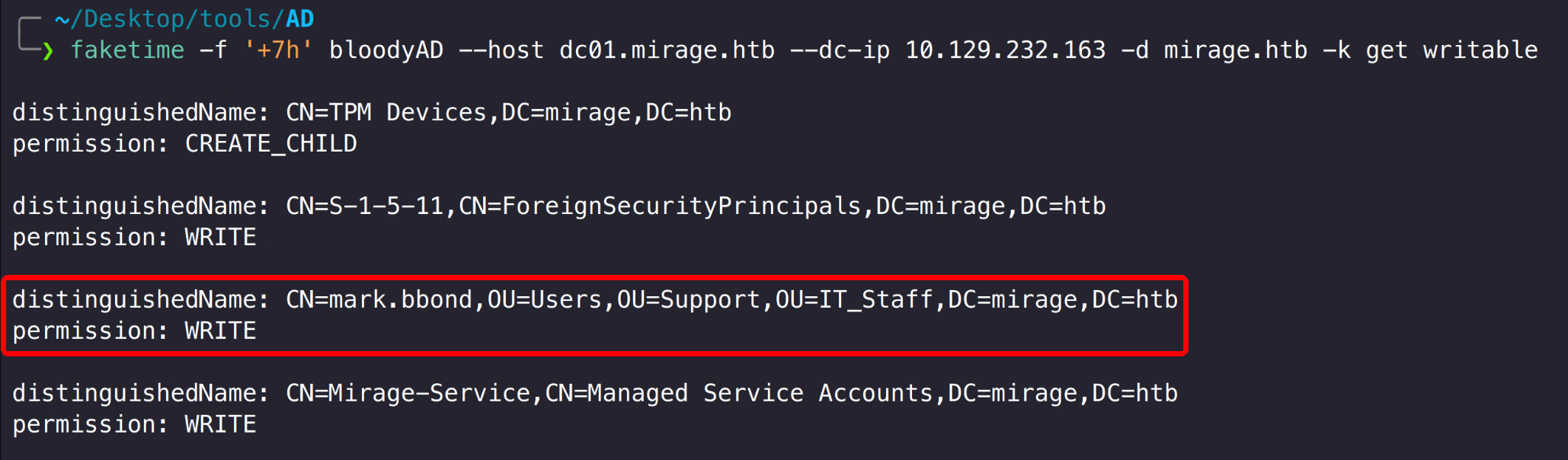Click the bloodyAD command name
Screen dimensions: 1568x460
pos(386,50)
